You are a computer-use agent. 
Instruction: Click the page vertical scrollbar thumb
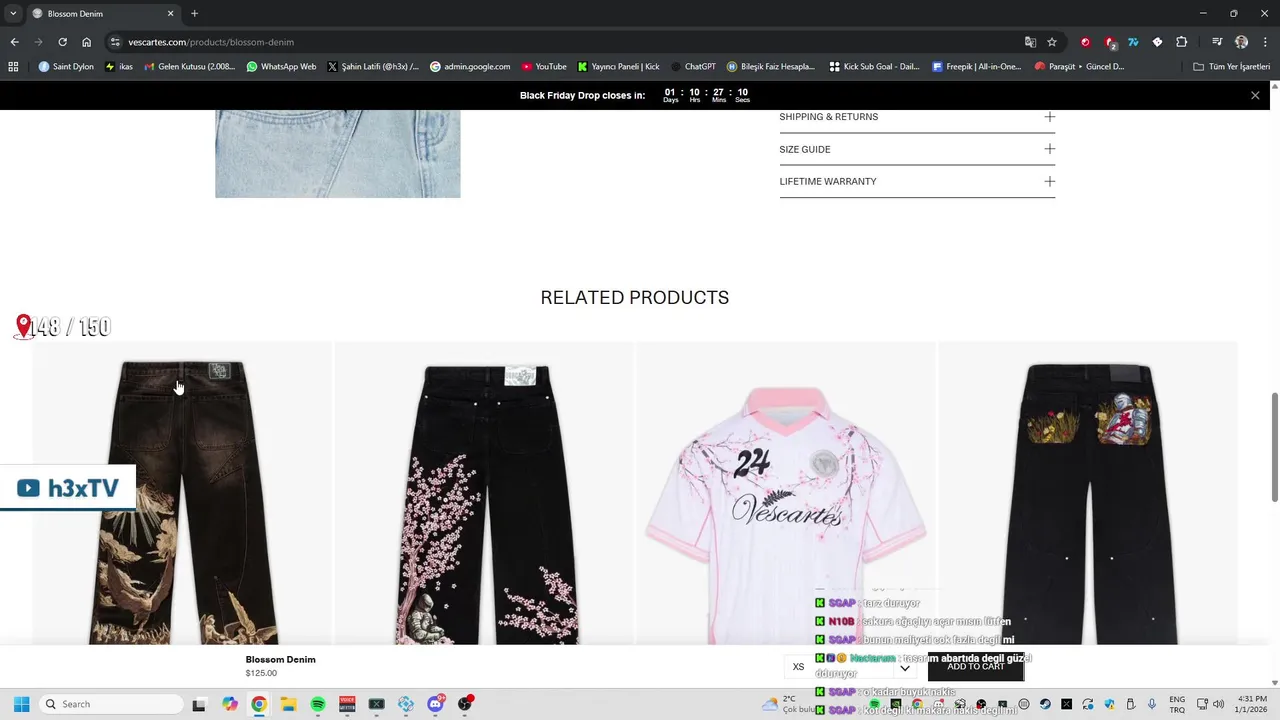[x=1274, y=447]
